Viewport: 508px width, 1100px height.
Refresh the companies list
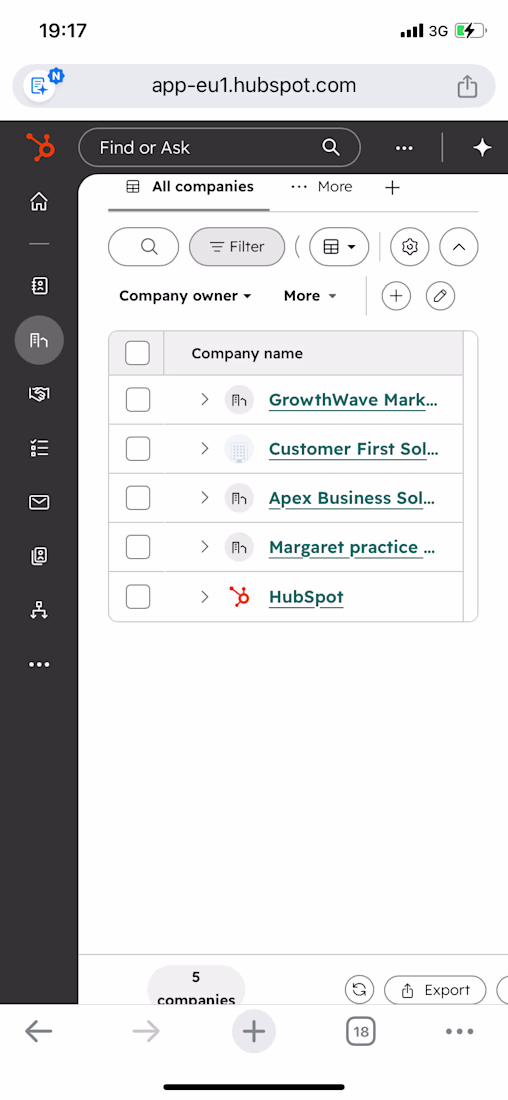click(x=359, y=990)
